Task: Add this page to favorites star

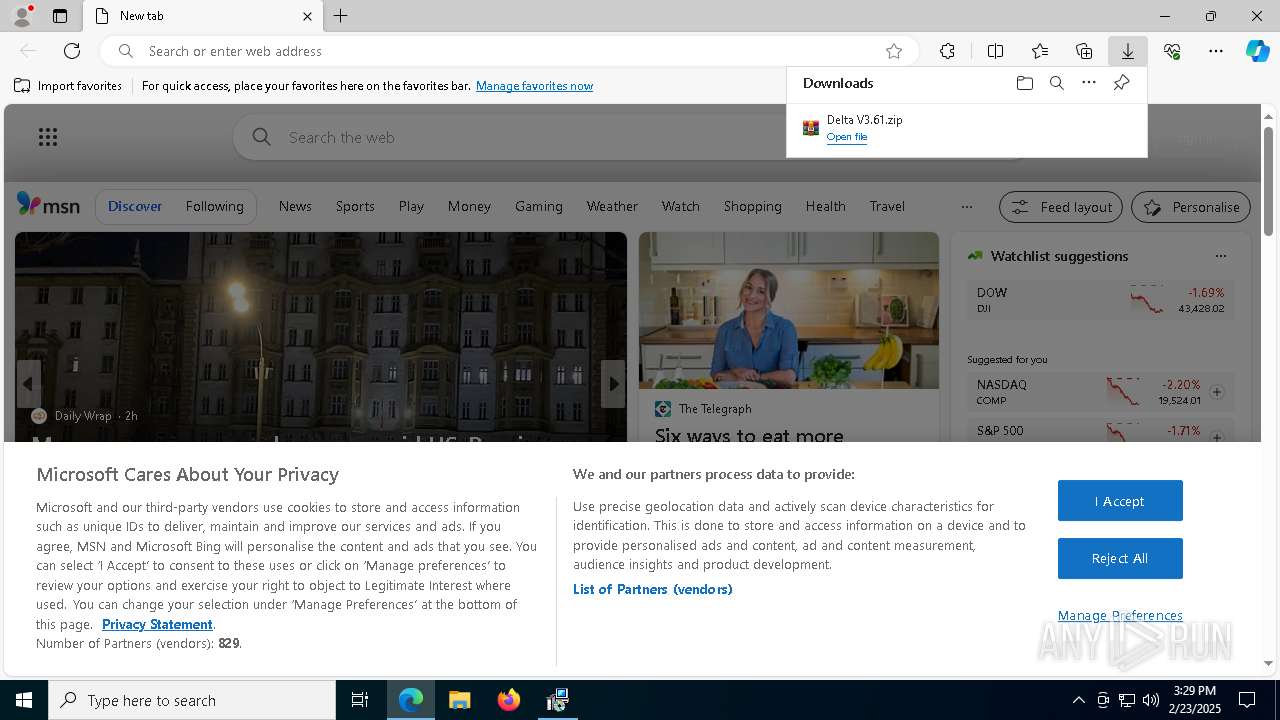Action: click(894, 51)
